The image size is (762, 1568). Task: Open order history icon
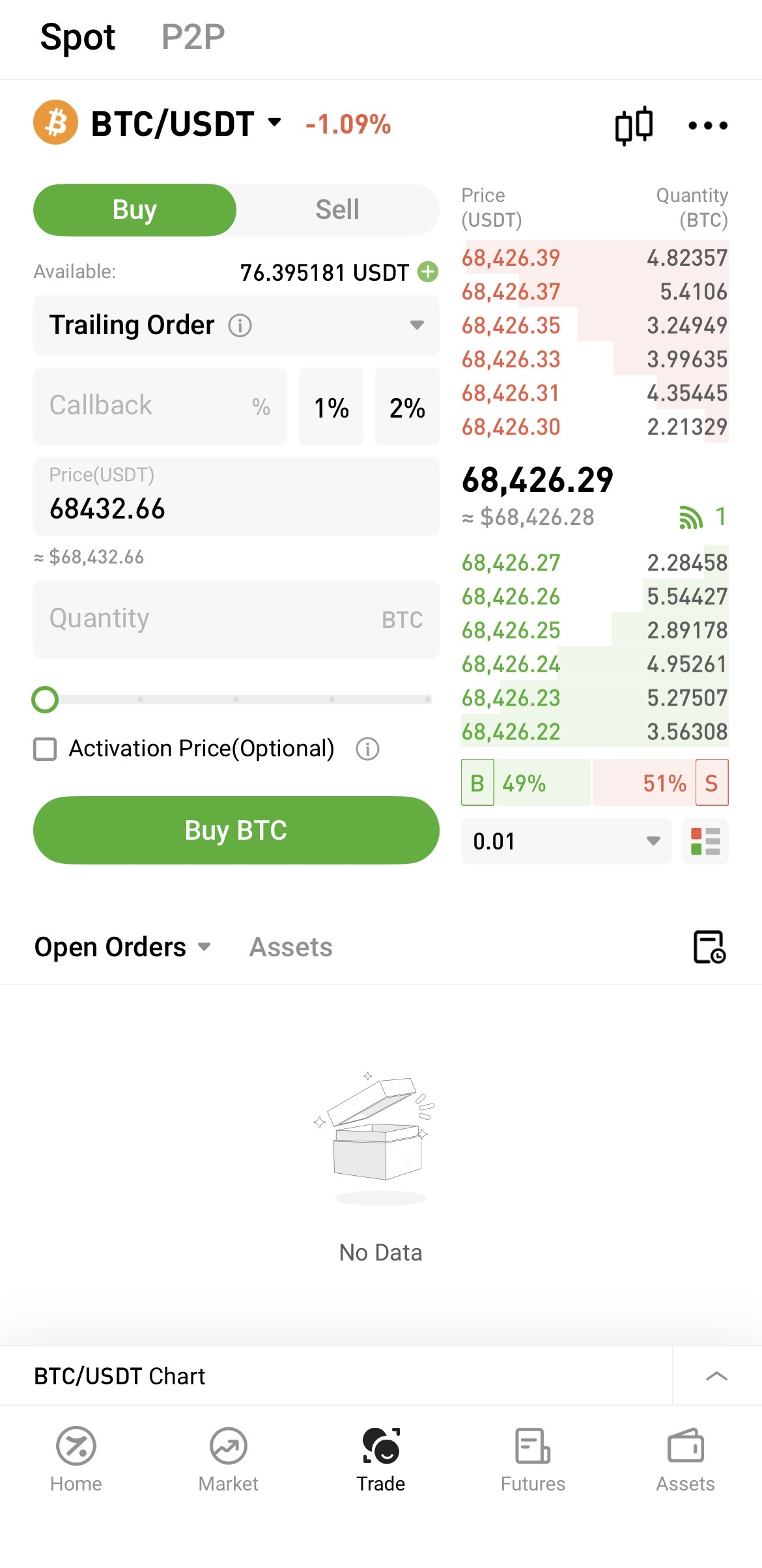[x=709, y=947]
